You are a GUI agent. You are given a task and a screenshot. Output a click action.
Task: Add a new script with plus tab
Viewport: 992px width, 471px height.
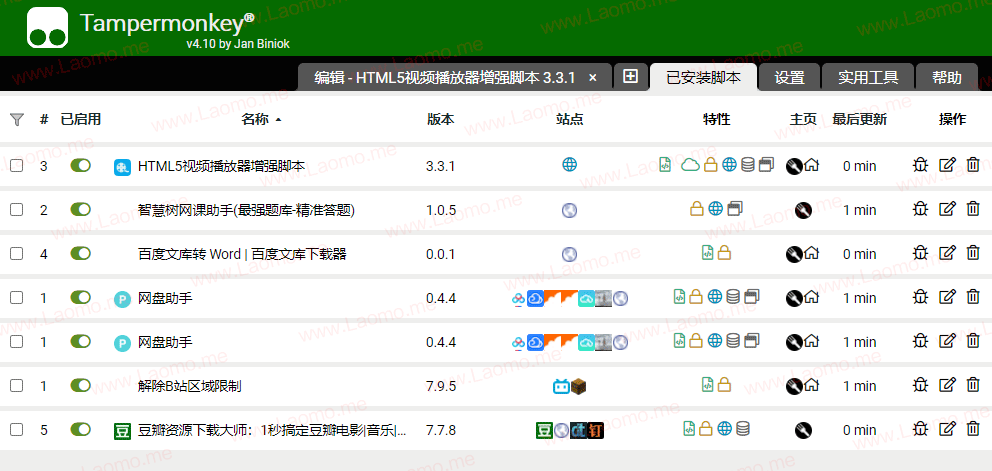[x=630, y=77]
